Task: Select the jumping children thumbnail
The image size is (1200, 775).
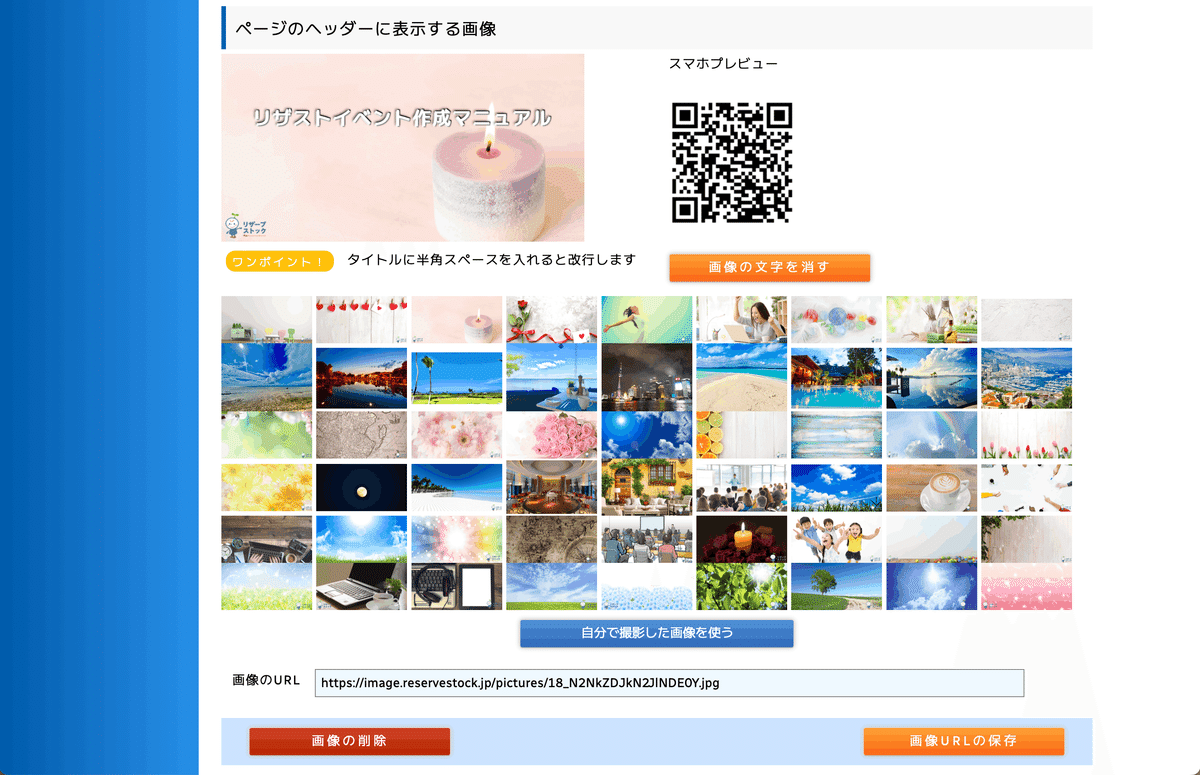Action: point(836,539)
